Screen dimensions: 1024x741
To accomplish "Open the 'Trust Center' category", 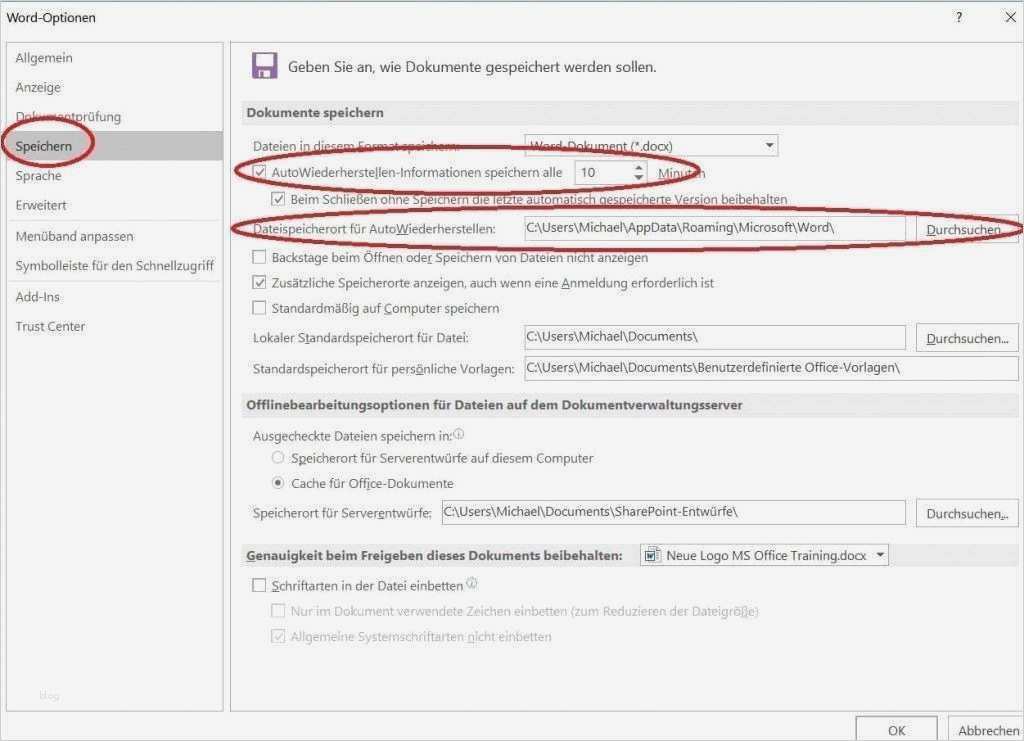I will pos(50,326).
